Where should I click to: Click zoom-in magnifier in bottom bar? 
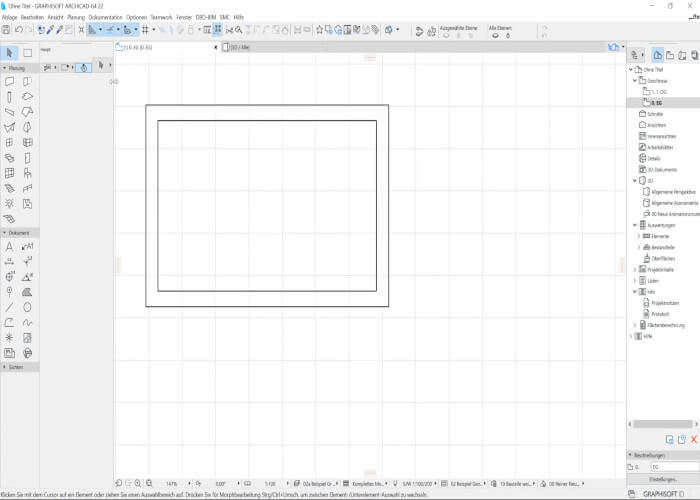point(138,483)
